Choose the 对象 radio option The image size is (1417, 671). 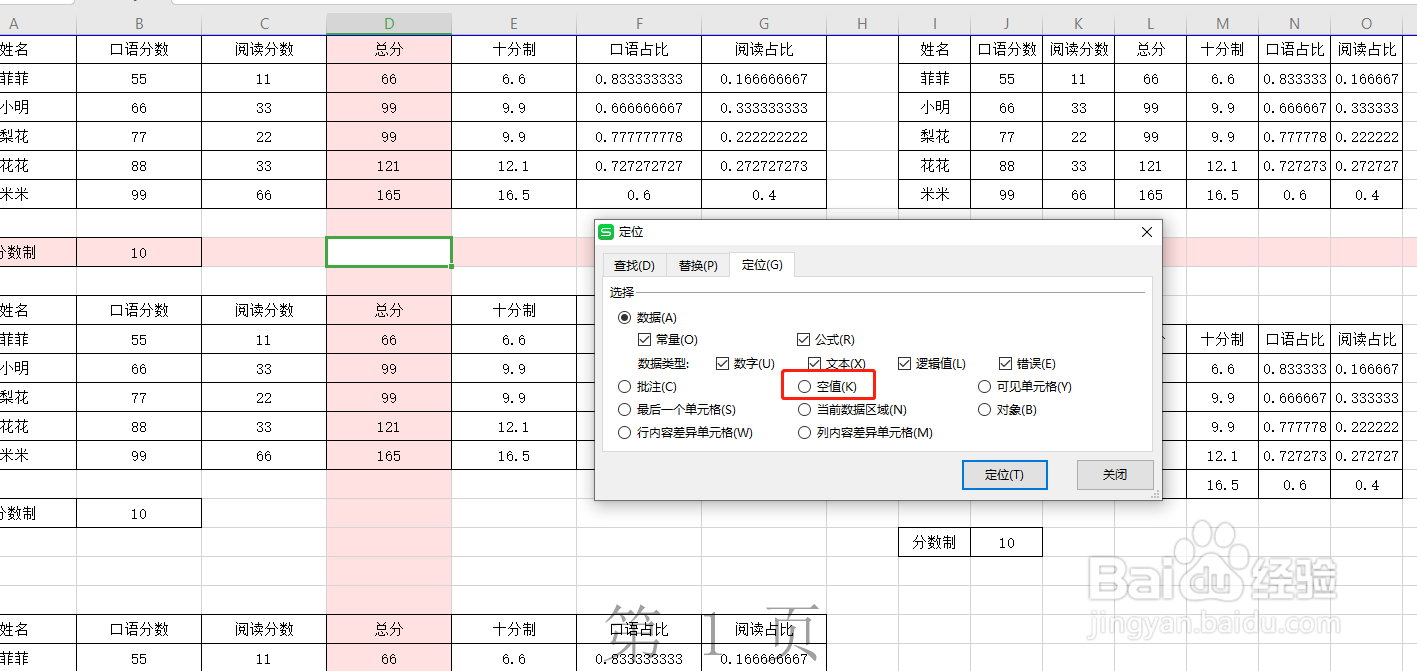pos(984,408)
